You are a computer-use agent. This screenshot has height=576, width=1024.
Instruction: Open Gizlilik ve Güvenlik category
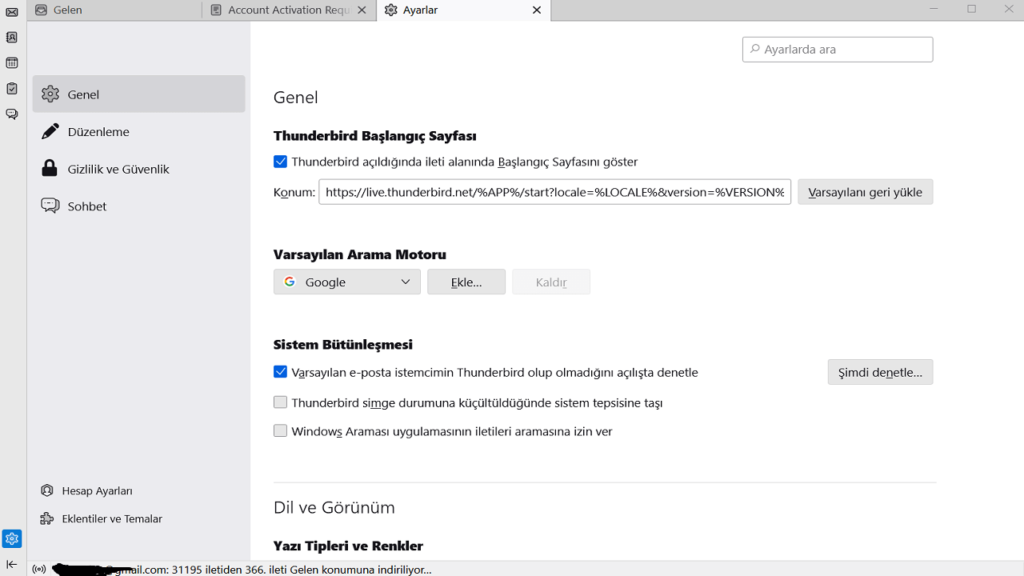pyautogui.click(x=138, y=168)
